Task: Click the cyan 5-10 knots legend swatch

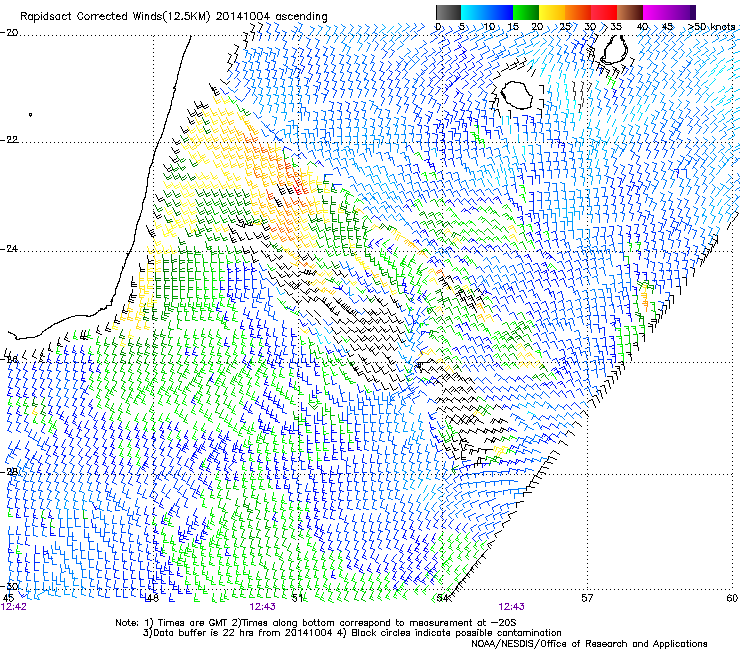Action: (x=474, y=12)
